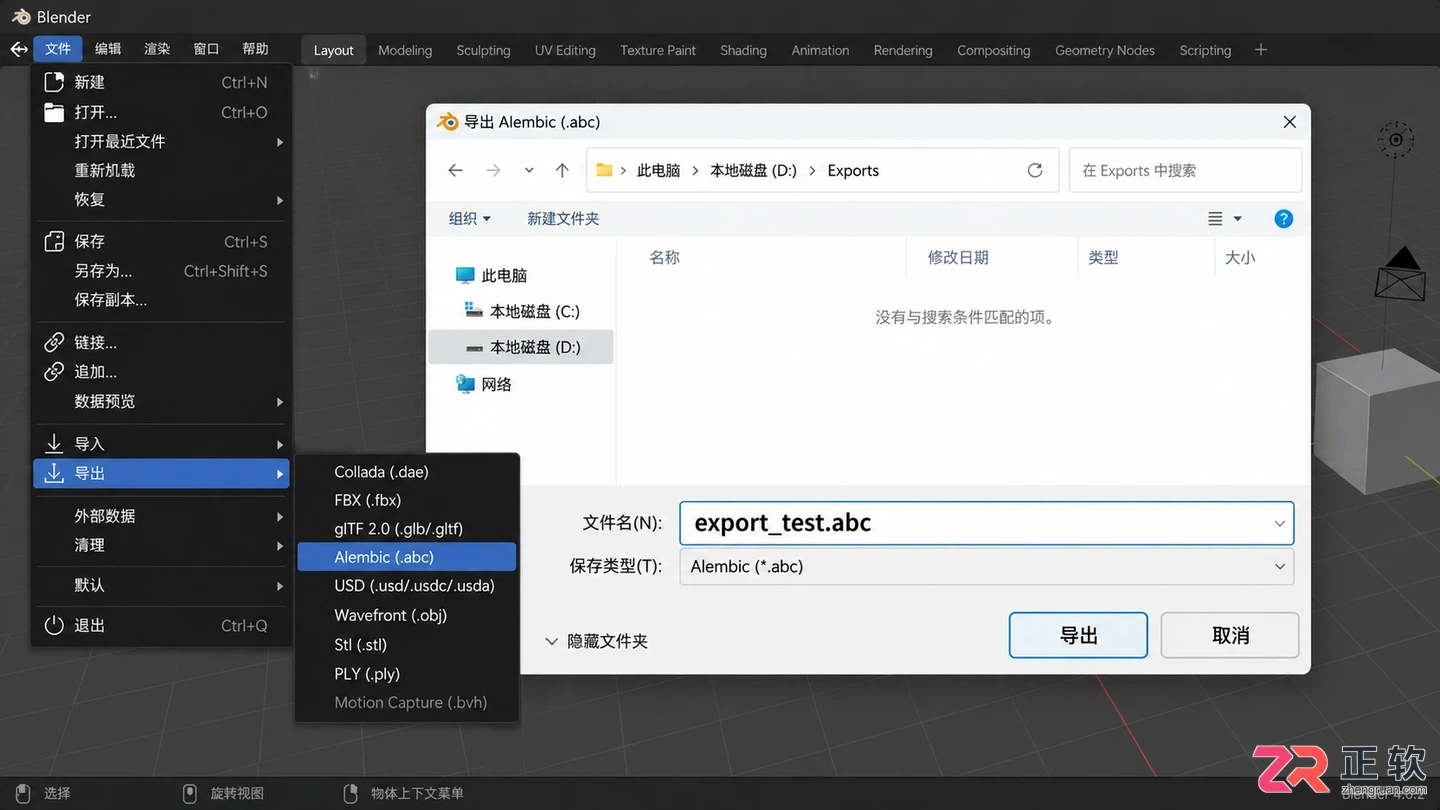Image resolution: width=1440 pixels, height=810 pixels.
Task: Switch to the Sculpting workspace tab
Action: coord(483,50)
